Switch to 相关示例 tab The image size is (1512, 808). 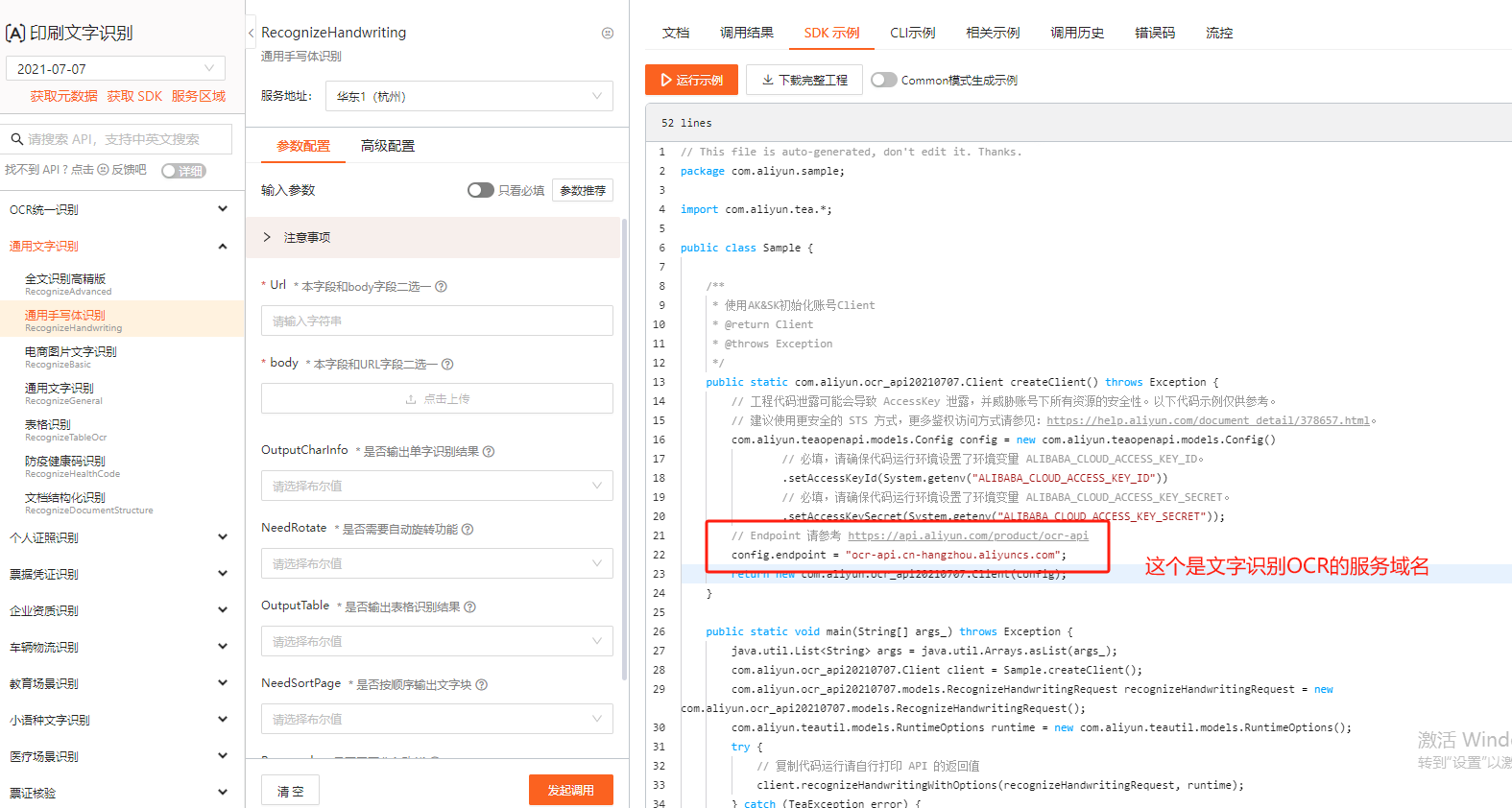[x=993, y=33]
